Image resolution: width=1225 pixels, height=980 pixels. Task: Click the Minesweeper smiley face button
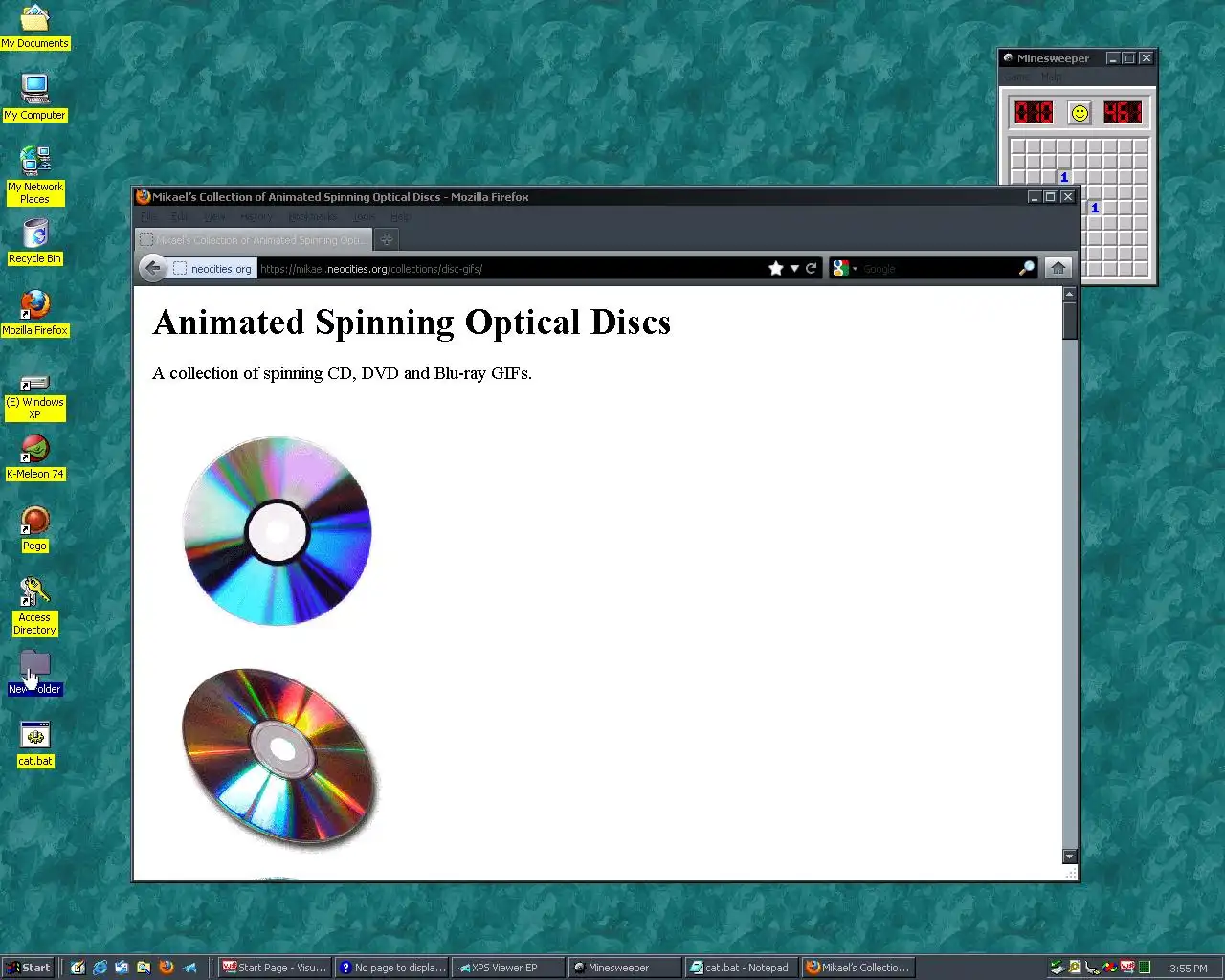pyautogui.click(x=1080, y=113)
